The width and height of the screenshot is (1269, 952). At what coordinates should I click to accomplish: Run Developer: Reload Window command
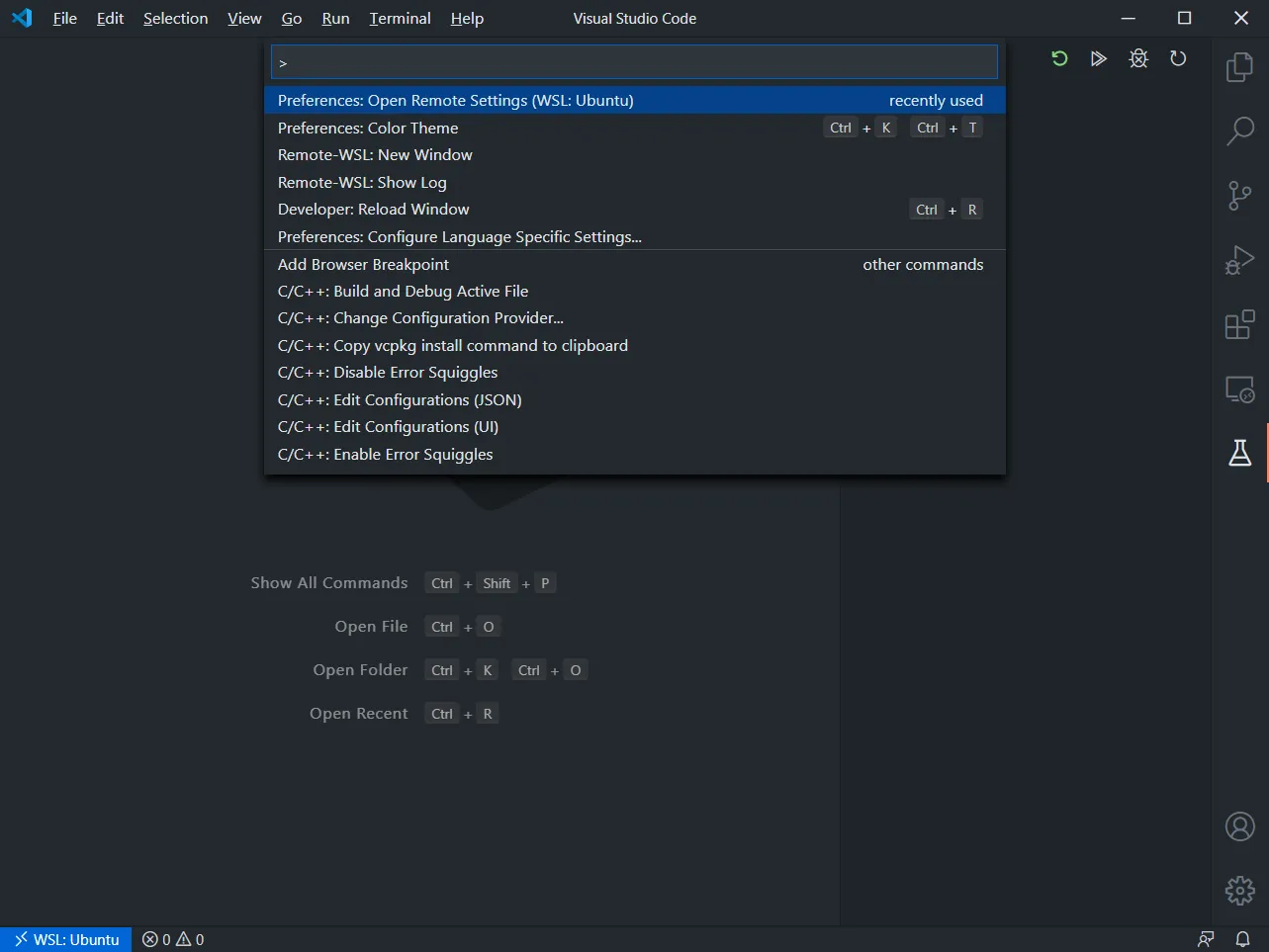pyautogui.click(x=635, y=210)
